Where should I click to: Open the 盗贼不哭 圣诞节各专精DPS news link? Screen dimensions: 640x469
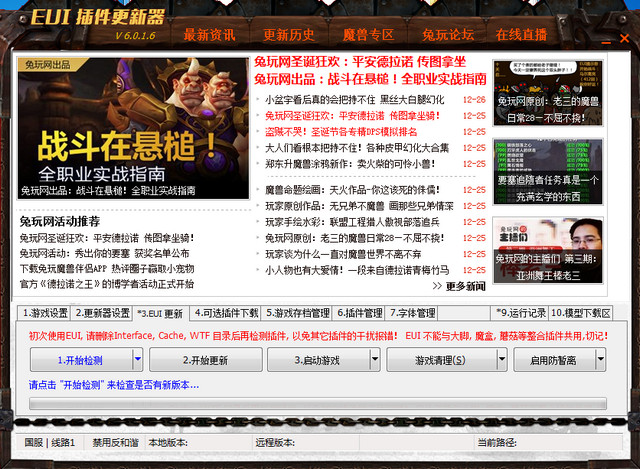pos(342,131)
